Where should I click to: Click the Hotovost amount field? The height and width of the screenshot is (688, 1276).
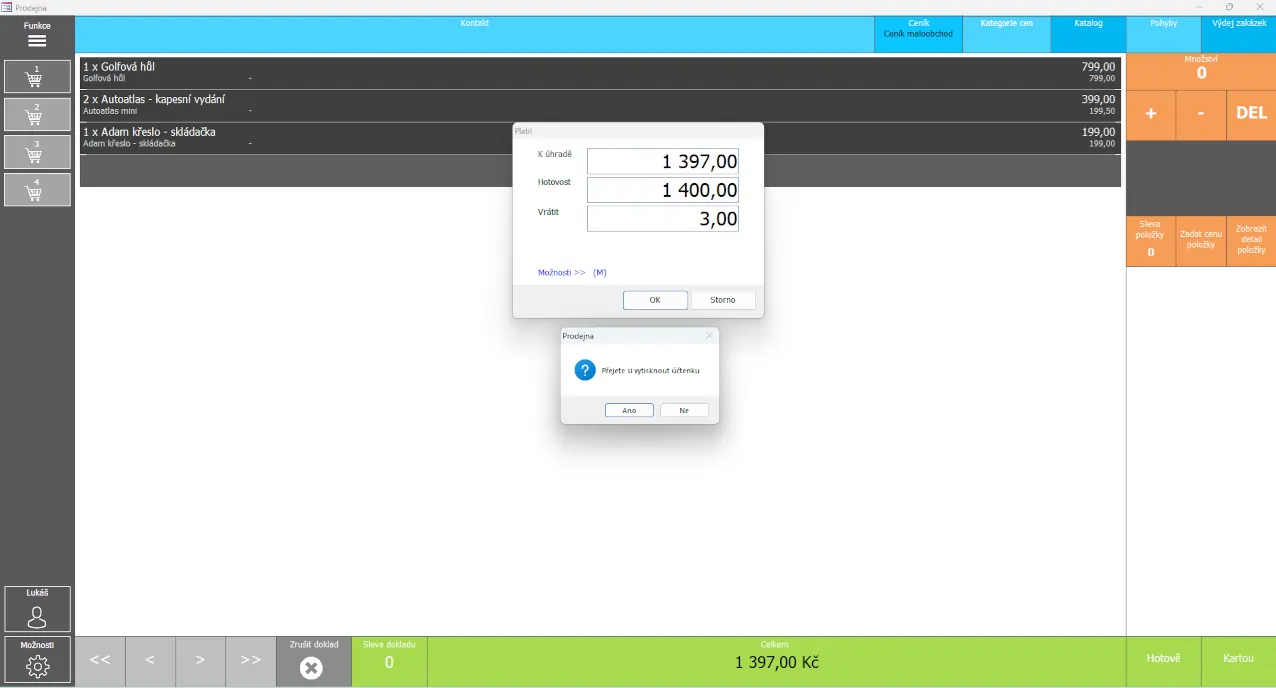coord(662,190)
